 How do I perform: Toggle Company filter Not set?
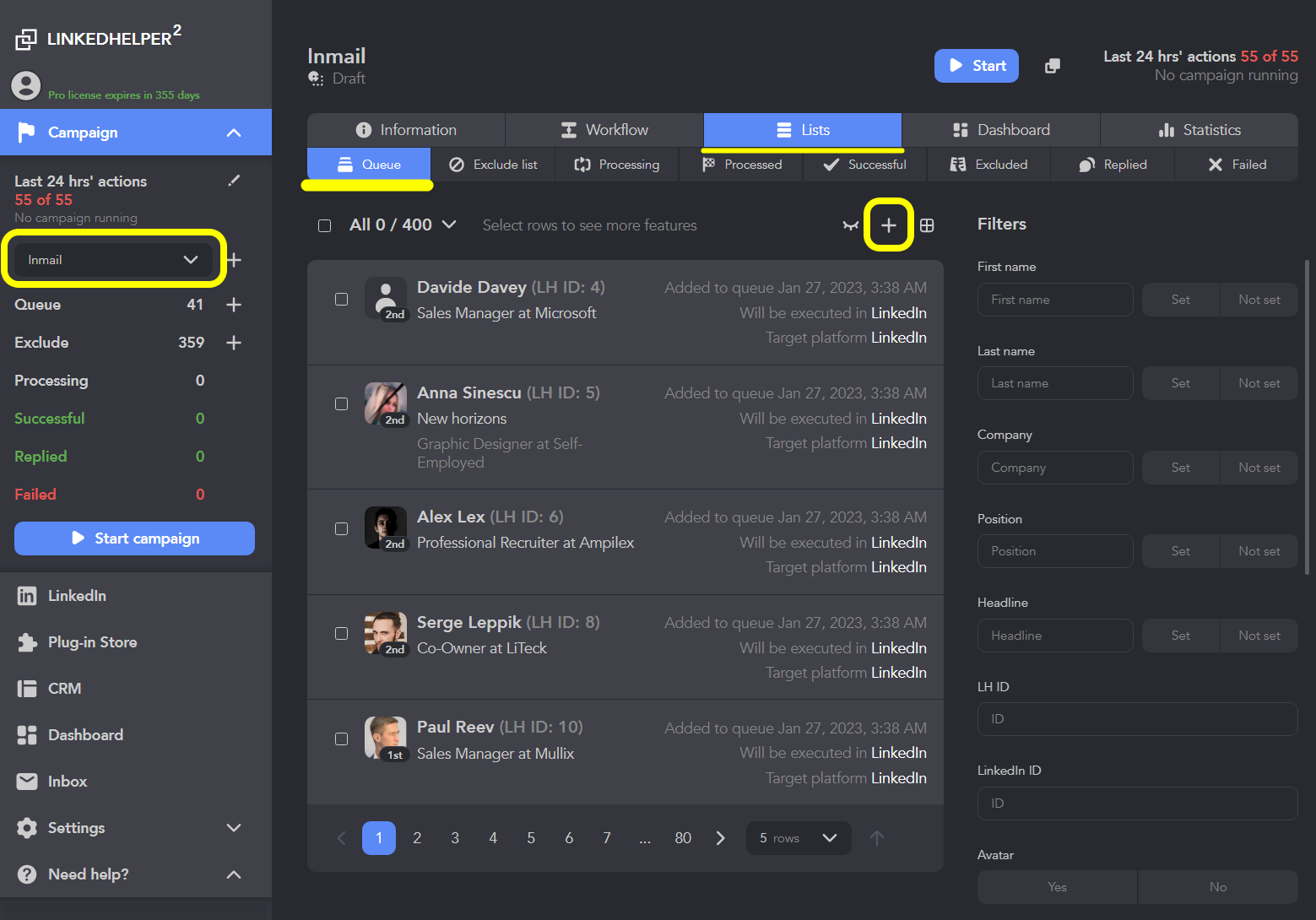[1259, 468]
